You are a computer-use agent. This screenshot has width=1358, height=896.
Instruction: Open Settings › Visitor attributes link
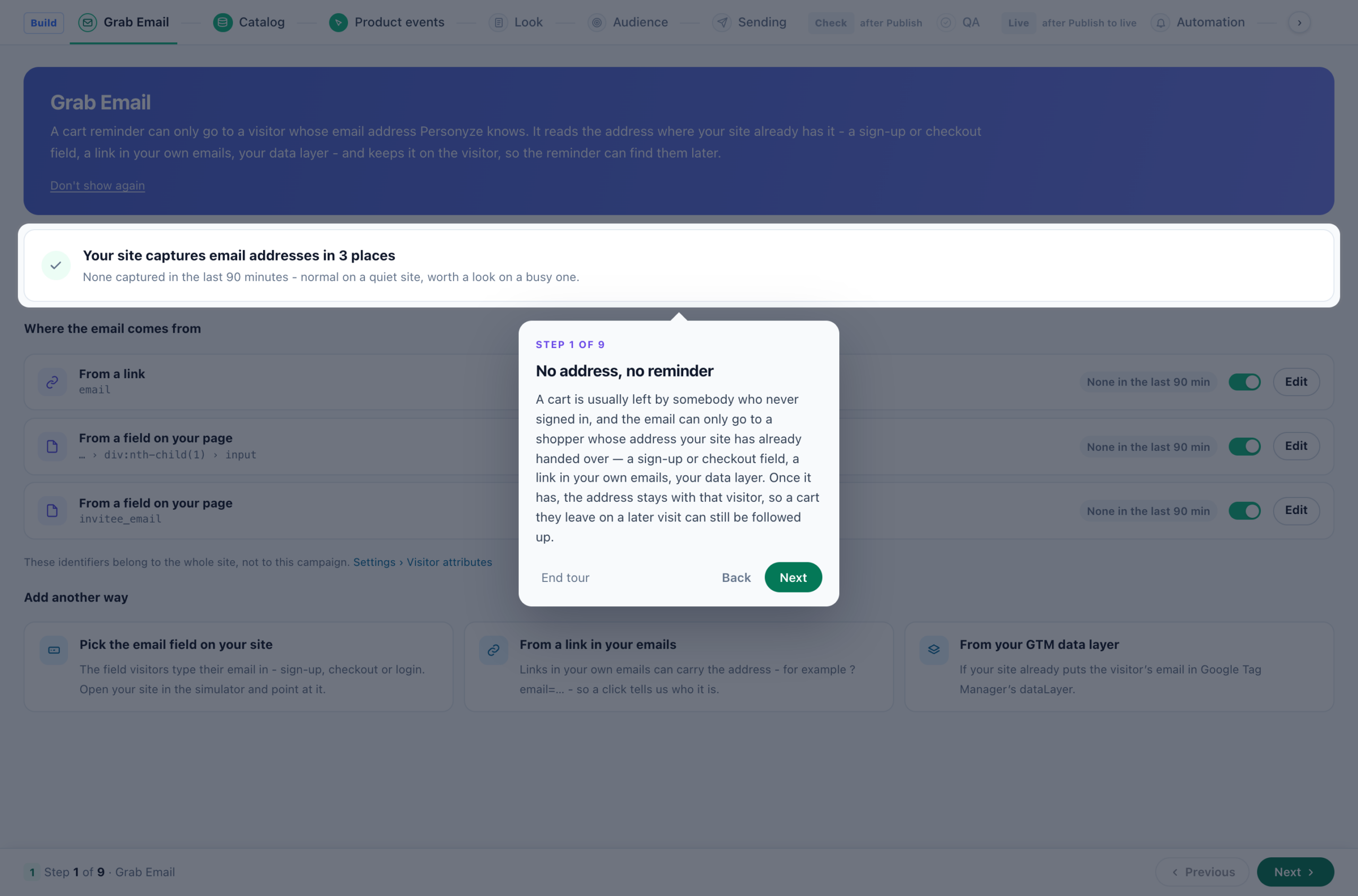coord(422,562)
